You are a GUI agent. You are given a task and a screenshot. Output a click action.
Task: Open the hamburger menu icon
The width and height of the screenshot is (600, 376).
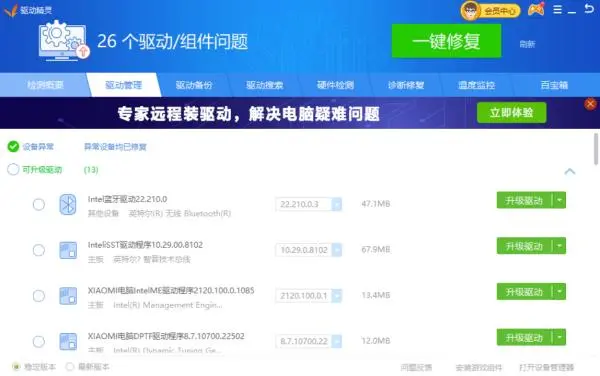558,10
